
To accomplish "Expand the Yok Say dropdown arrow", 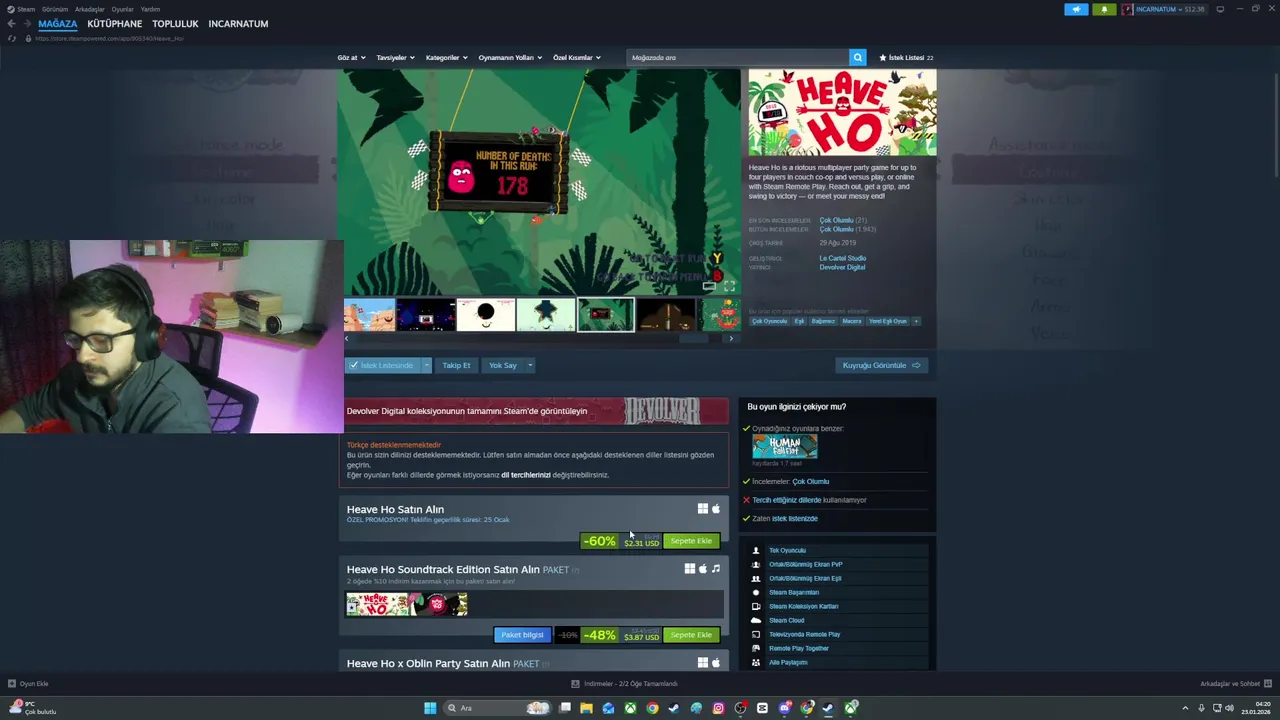I will (530, 365).
